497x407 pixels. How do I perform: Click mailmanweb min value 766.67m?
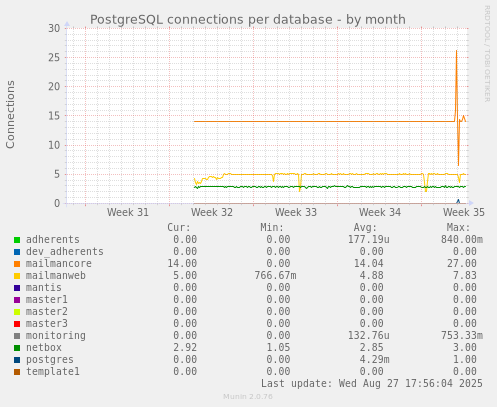tap(275, 275)
